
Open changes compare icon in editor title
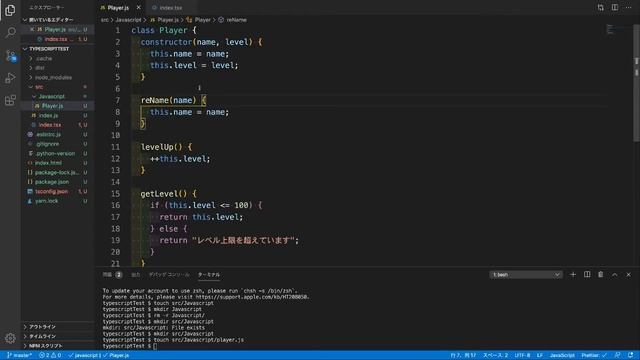point(600,7)
